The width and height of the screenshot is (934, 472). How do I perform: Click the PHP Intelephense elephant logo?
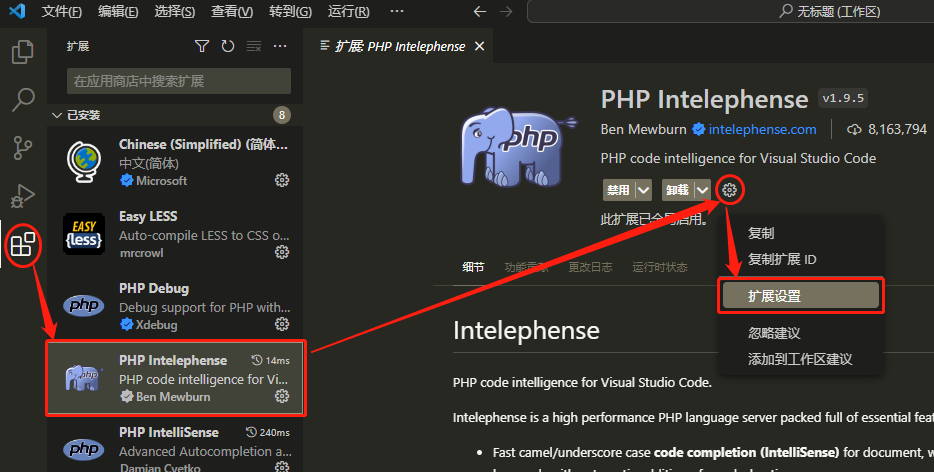(x=517, y=147)
